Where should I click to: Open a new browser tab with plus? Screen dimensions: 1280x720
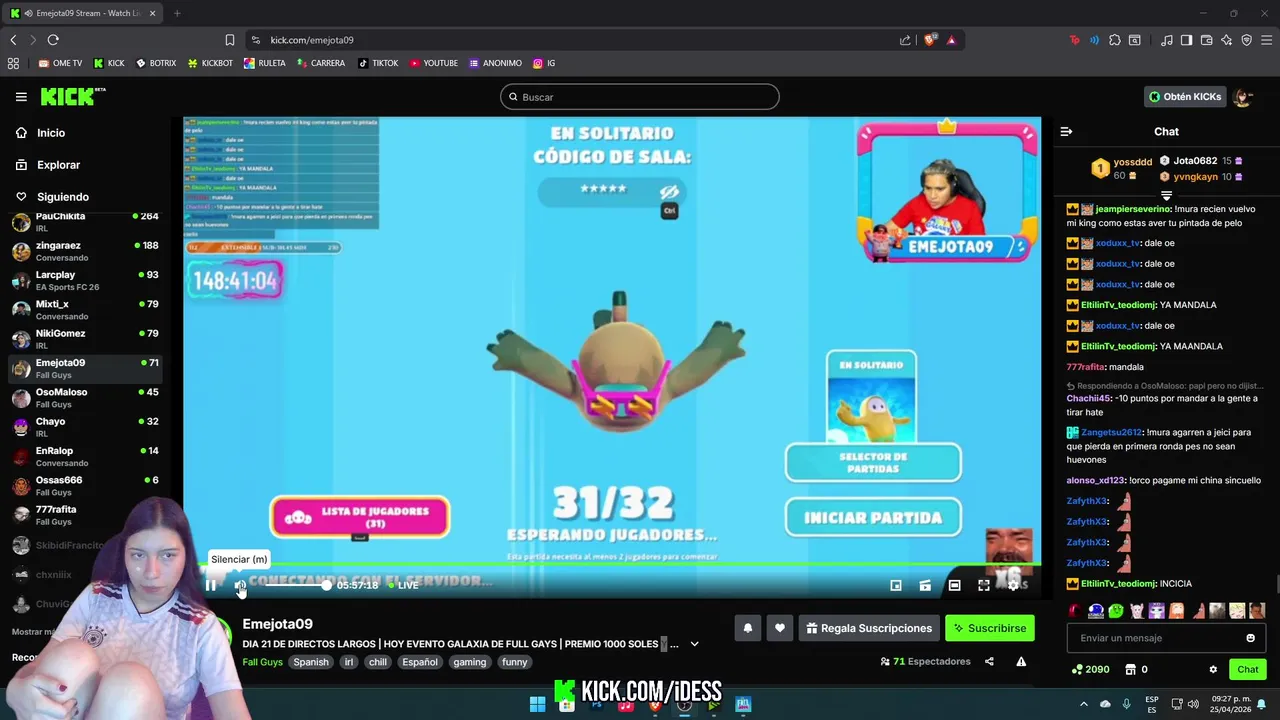click(177, 13)
